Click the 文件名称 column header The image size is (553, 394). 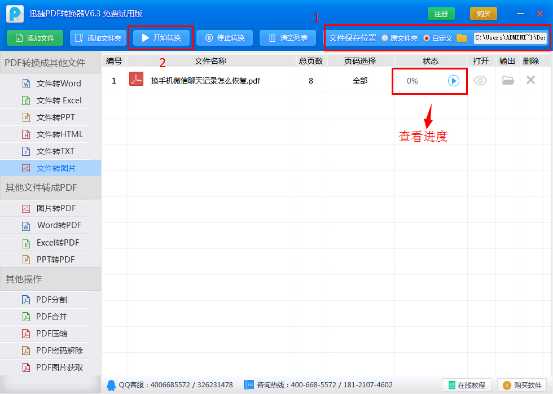tap(211, 61)
